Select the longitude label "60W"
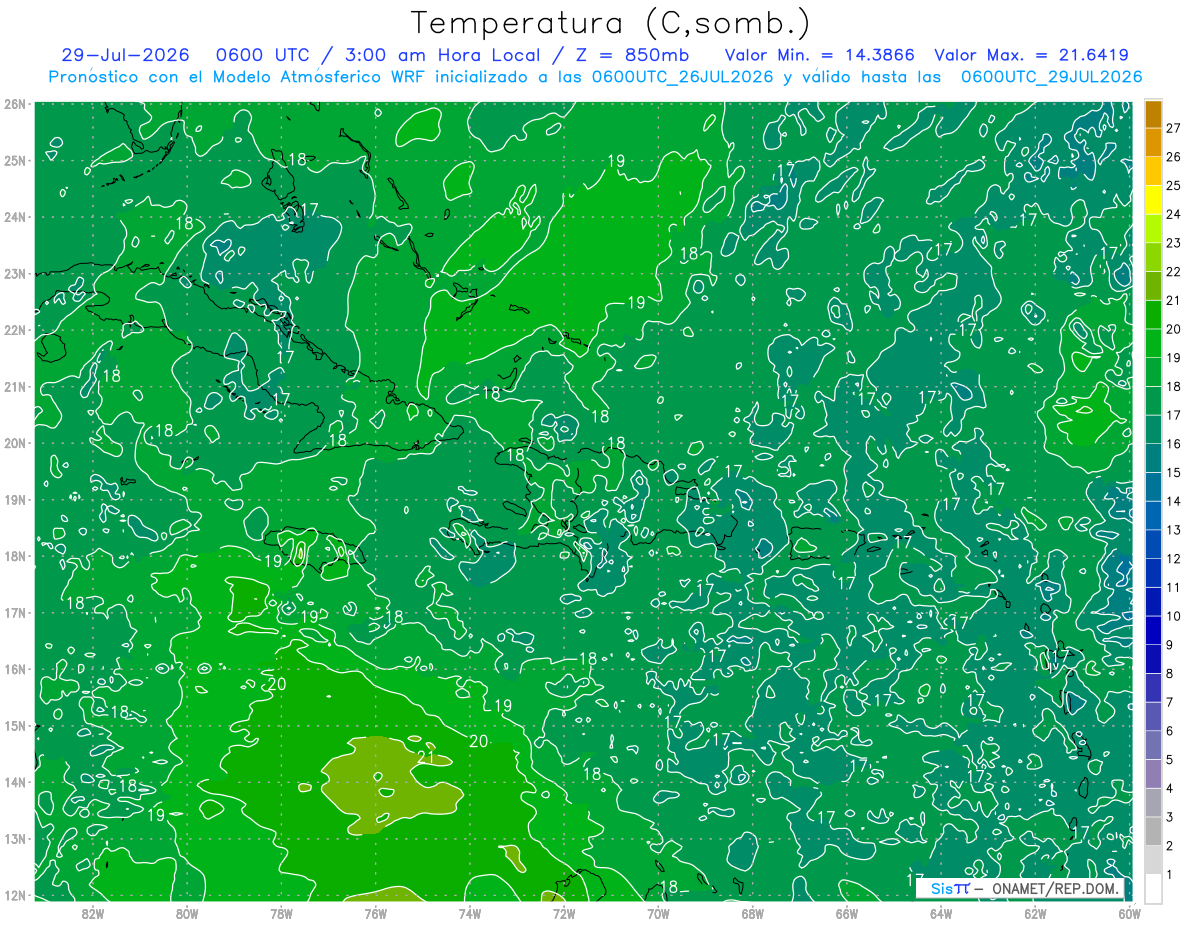1200x927 pixels. point(1129,913)
